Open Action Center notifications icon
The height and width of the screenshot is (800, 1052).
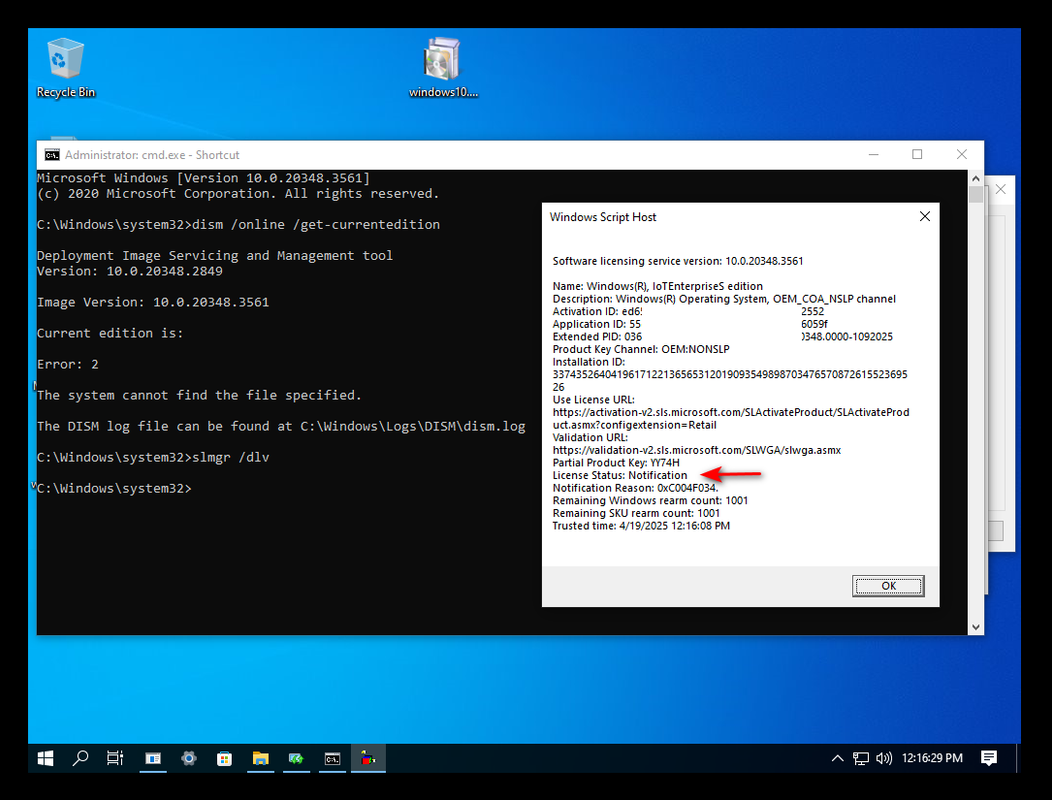pyautogui.click(x=989, y=758)
